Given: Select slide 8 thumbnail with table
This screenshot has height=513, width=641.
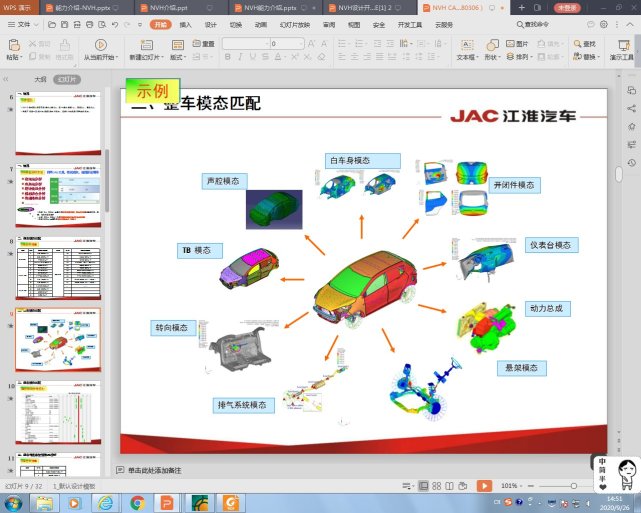Looking at the screenshot, I should pyautogui.click(x=58, y=268).
